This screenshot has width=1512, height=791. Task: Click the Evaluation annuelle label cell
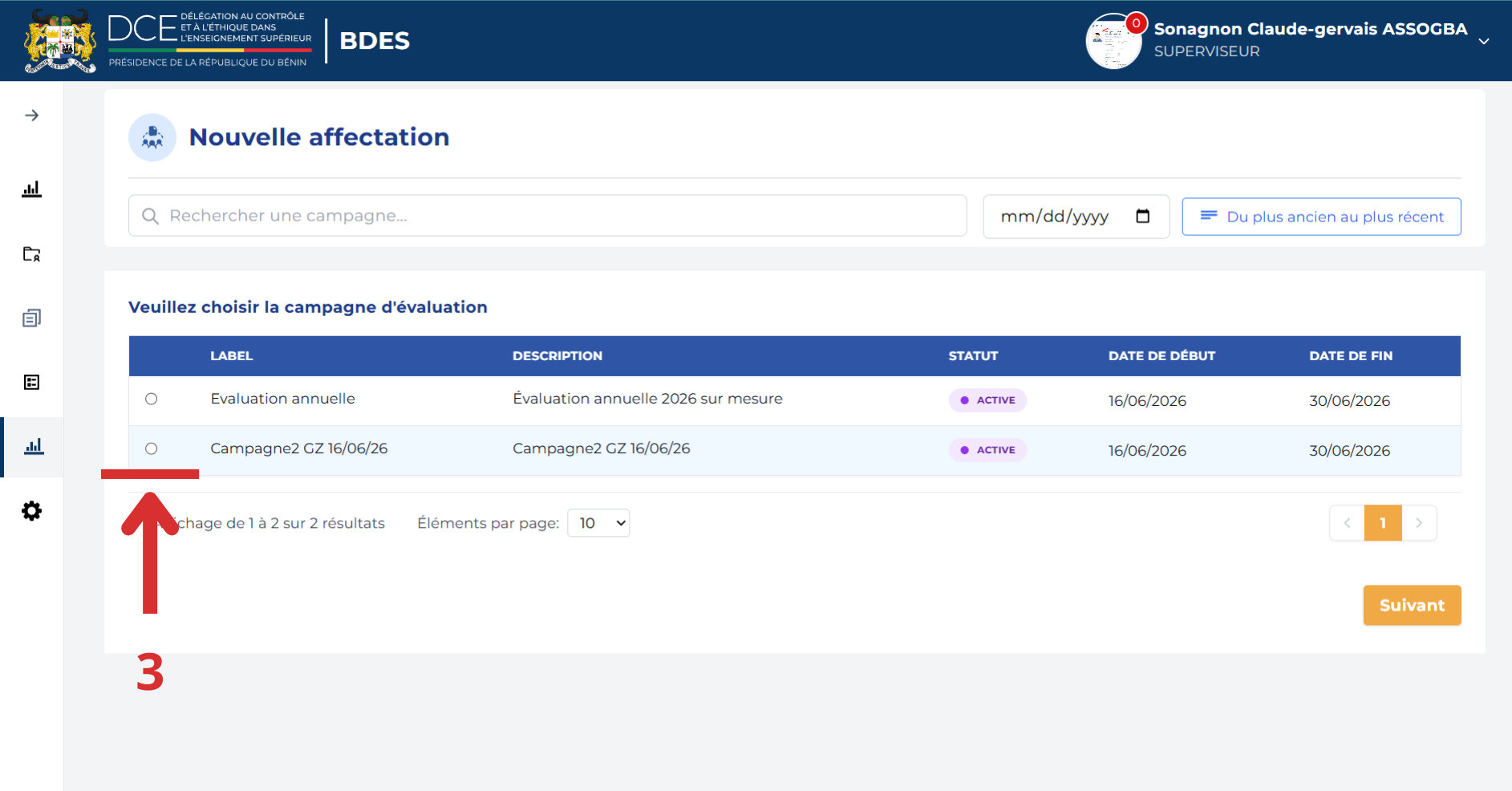[282, 399]
